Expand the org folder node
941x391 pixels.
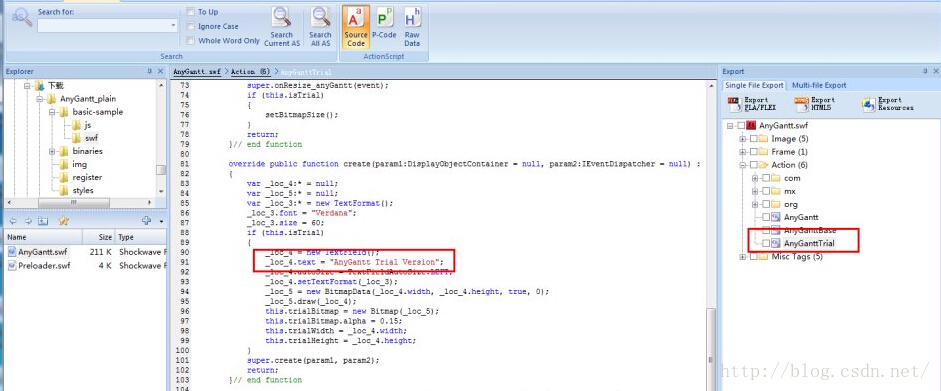pyautogui.click(x=755, y=204)
